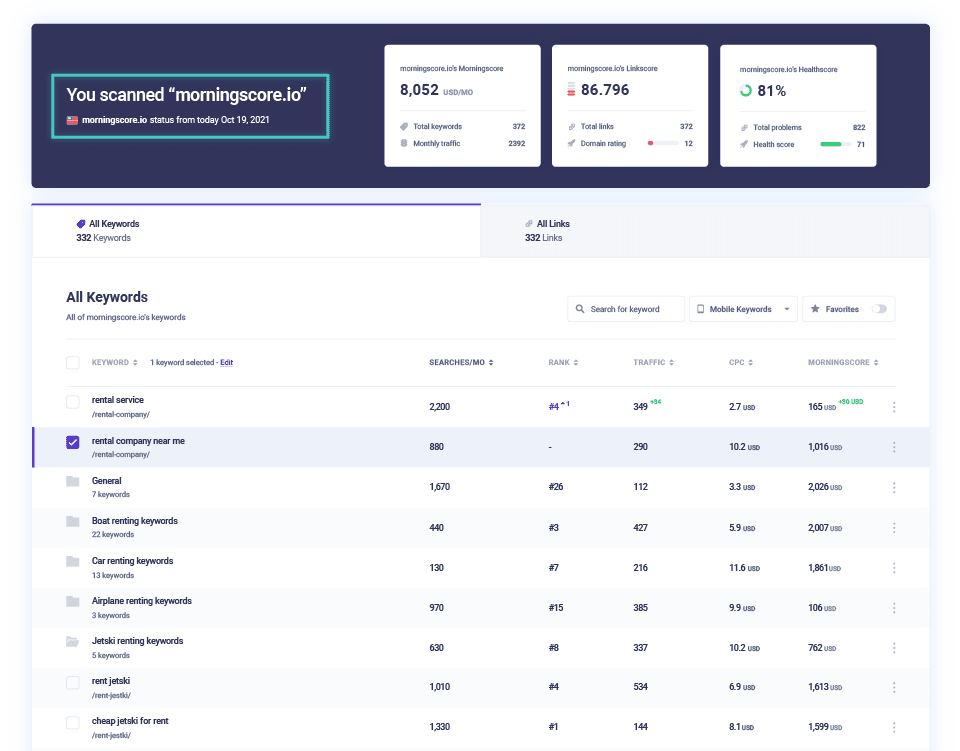Image resolution: width=960 pixels, height=751 pixels.
Task: Open the three-dot menu for rent jetski row
Action: pyautogui.click(x=894, y=687)
